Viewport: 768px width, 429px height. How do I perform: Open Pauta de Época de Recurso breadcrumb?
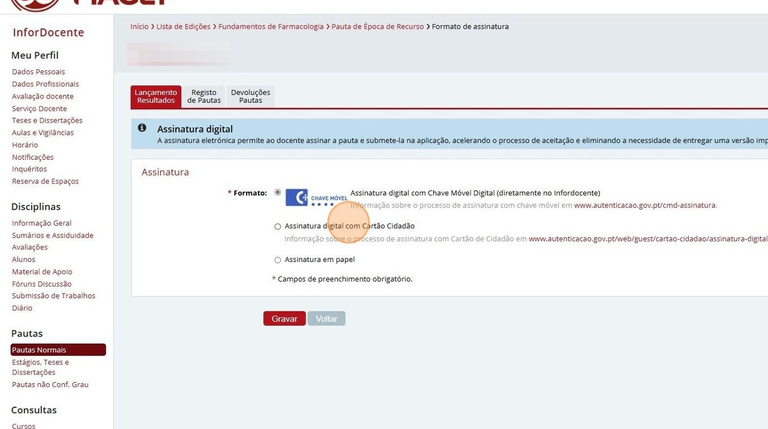pos(377,26)
